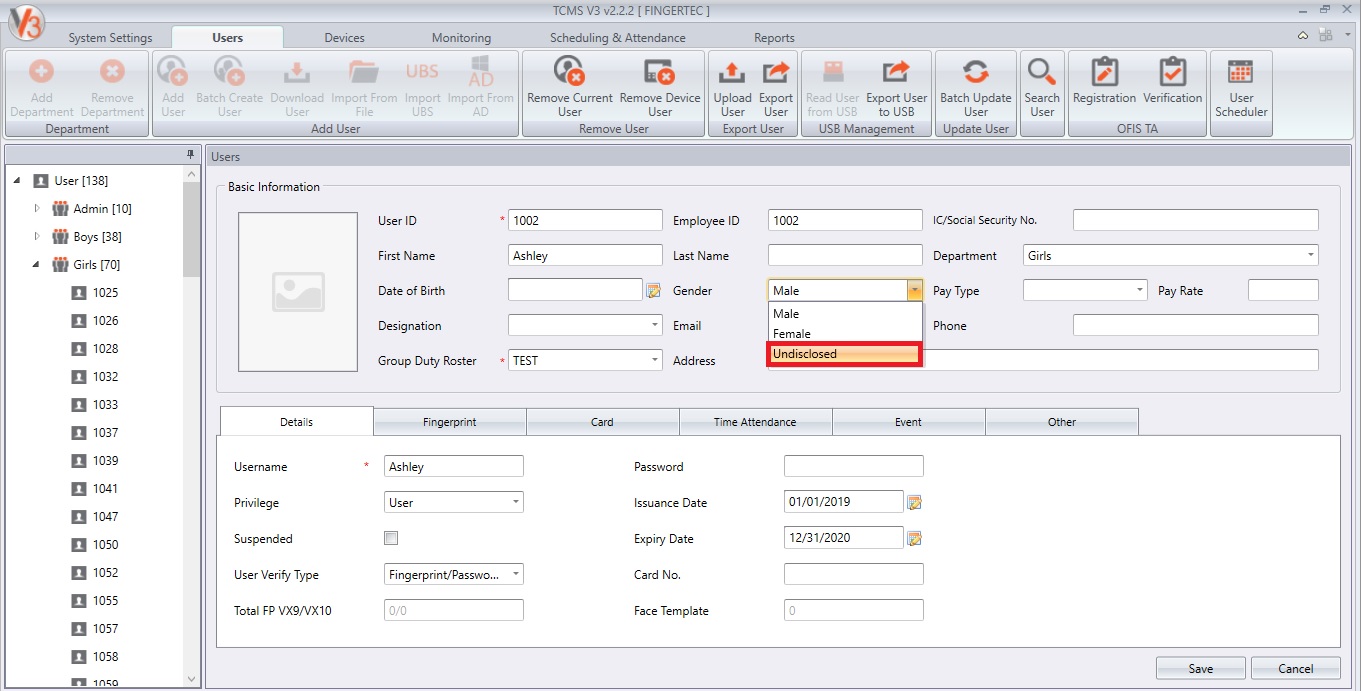Open the Monitoring ribbon tab
The width and height of the screenshot is (1361, 691).
461,38
